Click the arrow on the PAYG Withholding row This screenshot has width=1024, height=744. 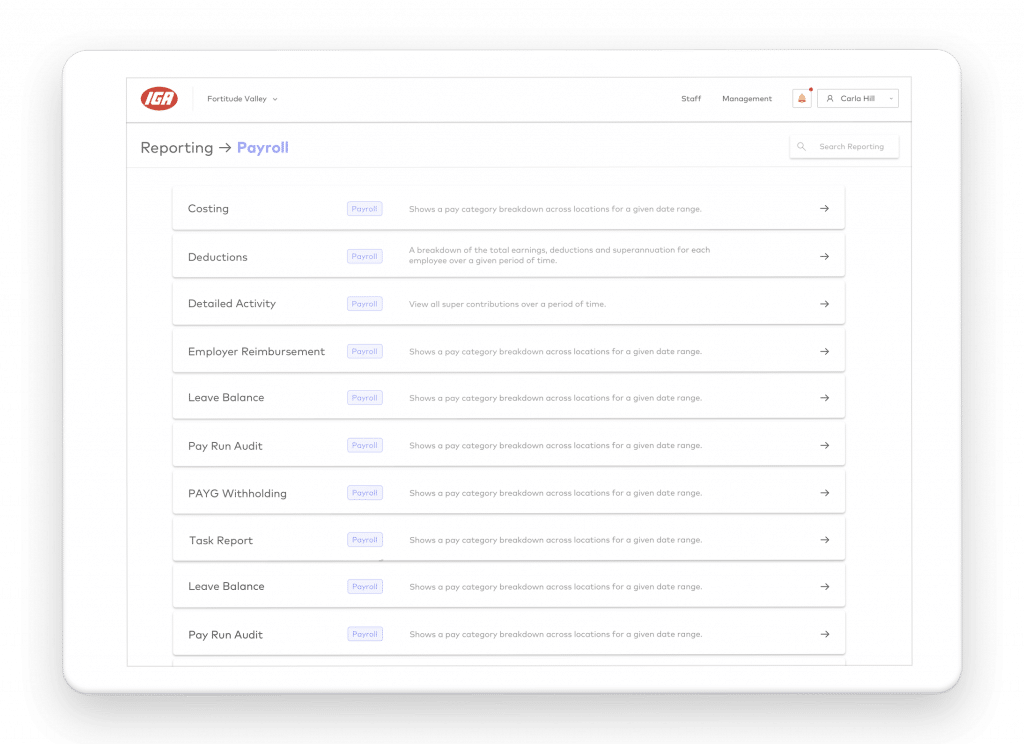point(825,493)
